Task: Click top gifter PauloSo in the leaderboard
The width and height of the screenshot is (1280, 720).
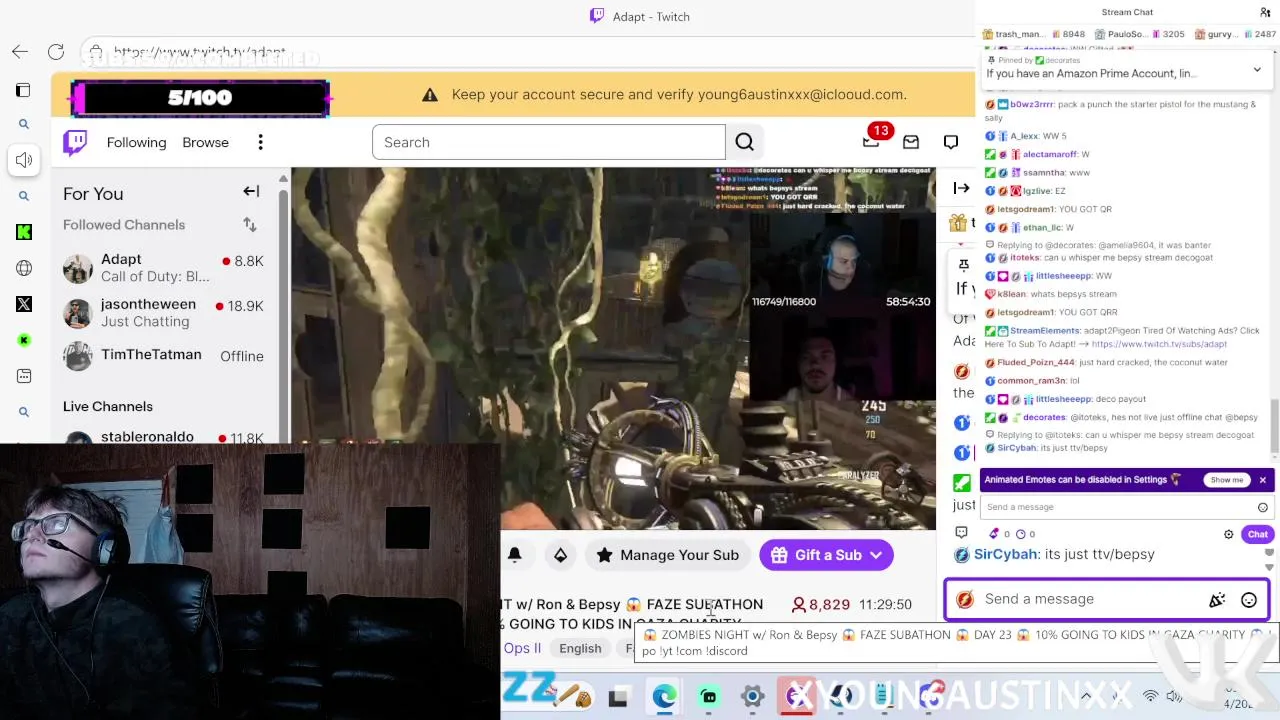Action: pyautogui.click(x=1139, y=34)
